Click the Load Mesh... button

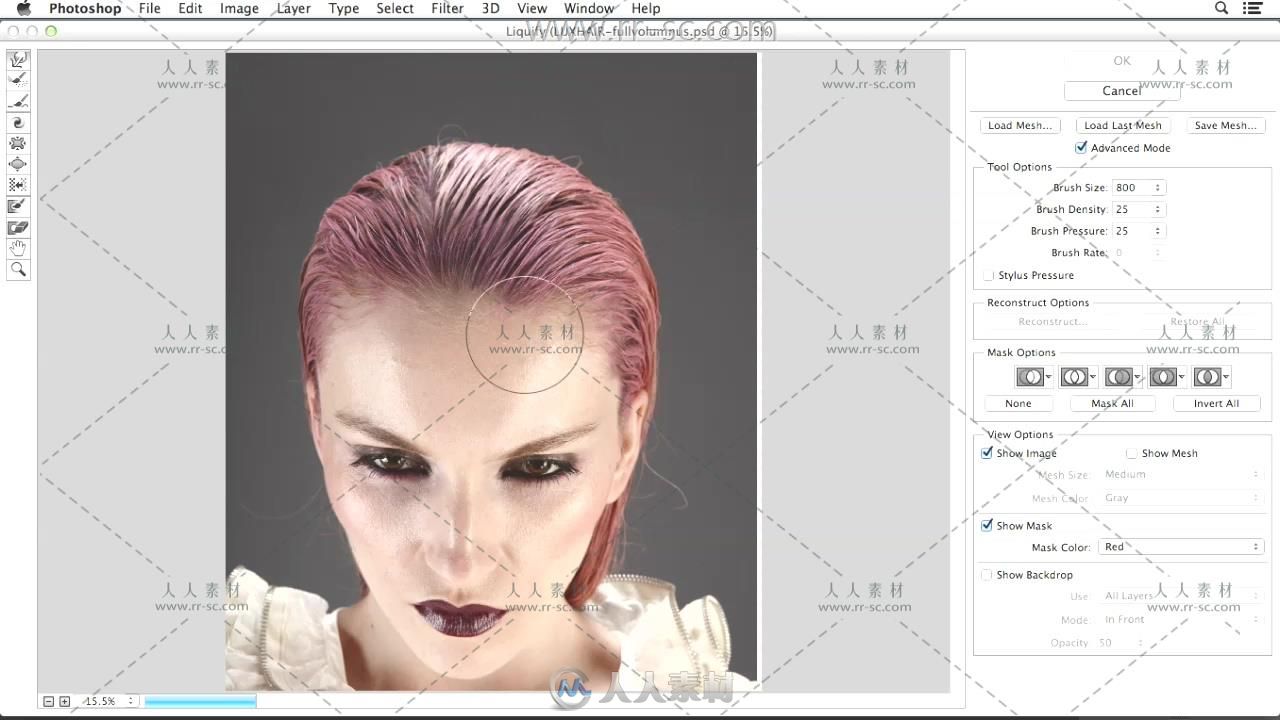tap(1020, 125)
